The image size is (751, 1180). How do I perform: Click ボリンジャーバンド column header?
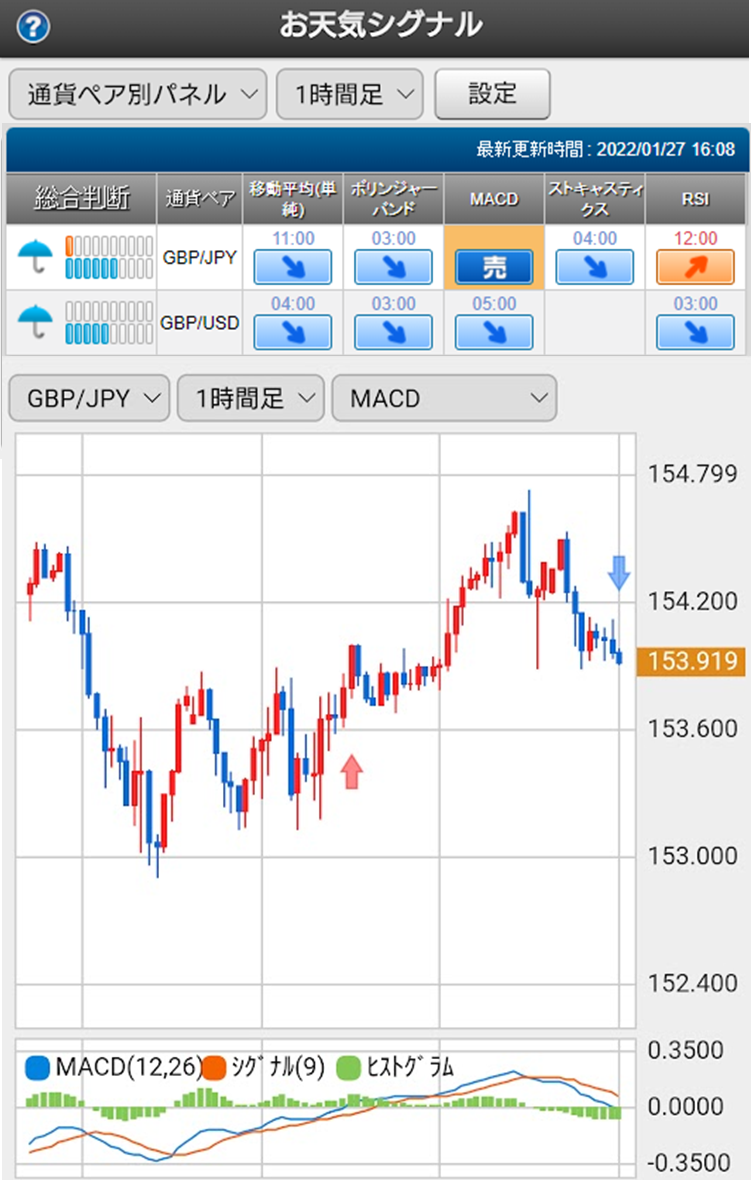394,199
